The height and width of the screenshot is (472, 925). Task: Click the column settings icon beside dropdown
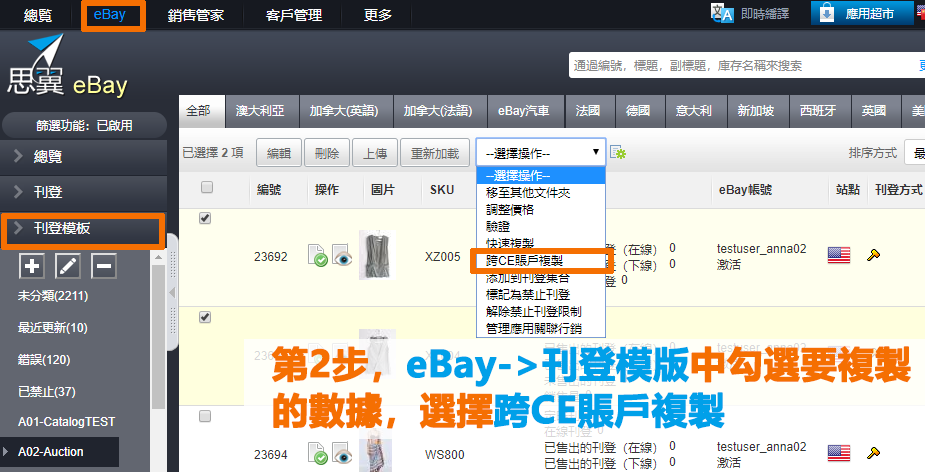[x=618, y=153]
